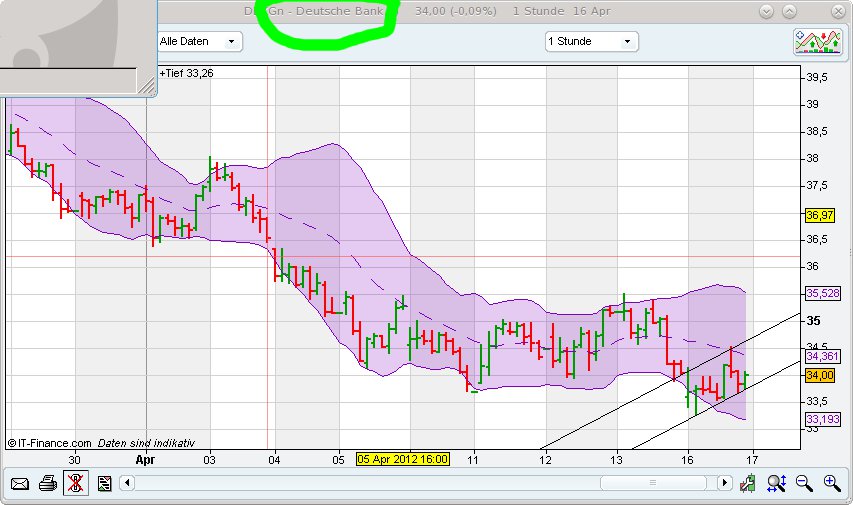Click the IT-Finance.com copyright text
This screenshot has width=853, height=505.
click(49, 443)
